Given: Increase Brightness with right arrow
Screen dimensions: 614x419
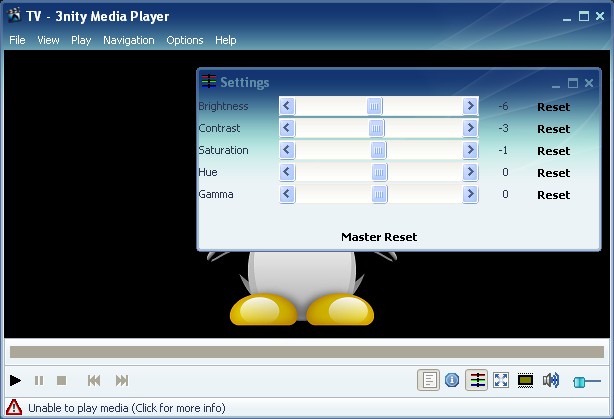Looking at the screenshot, I should coord(470,106).
